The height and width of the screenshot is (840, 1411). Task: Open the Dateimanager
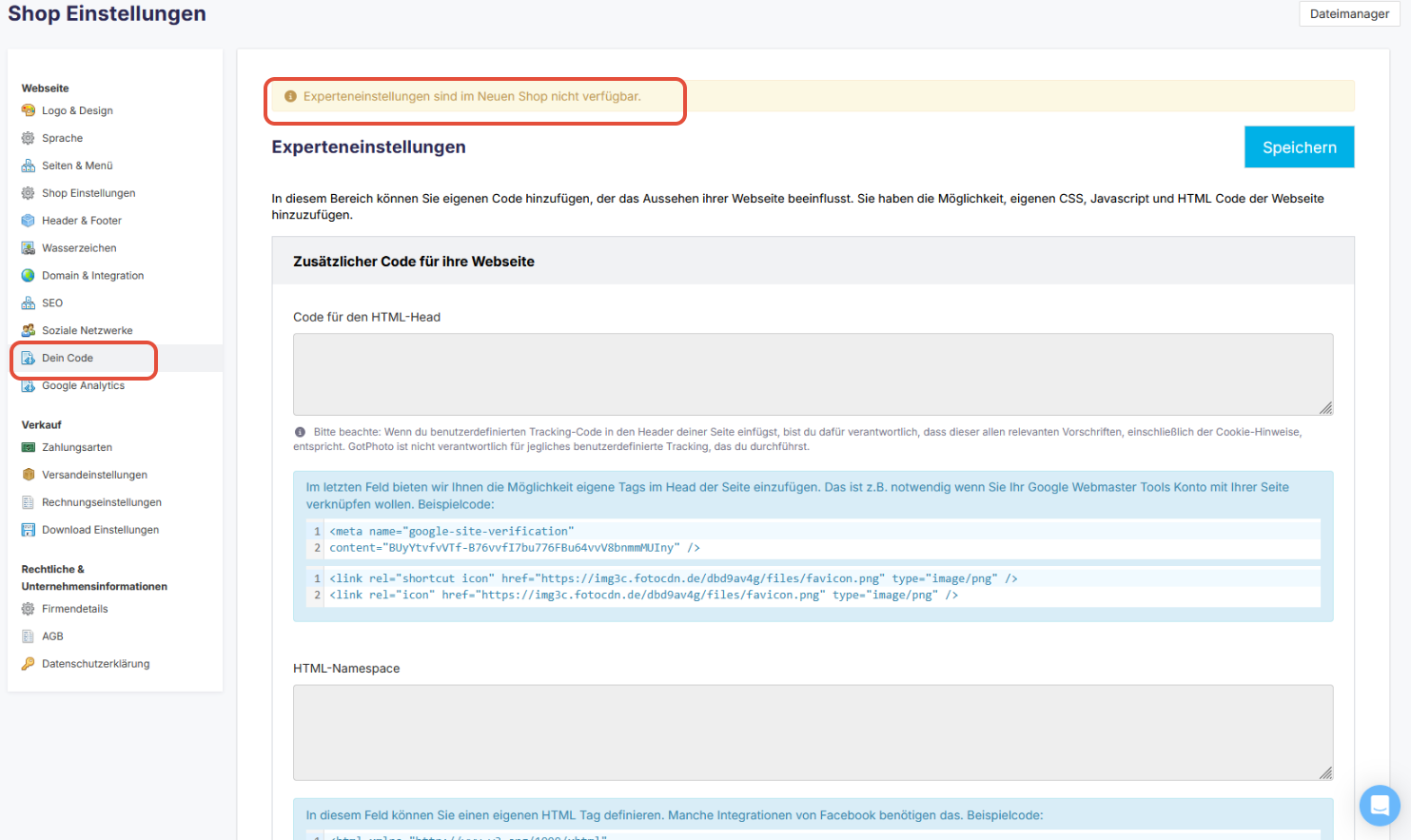1349,13
